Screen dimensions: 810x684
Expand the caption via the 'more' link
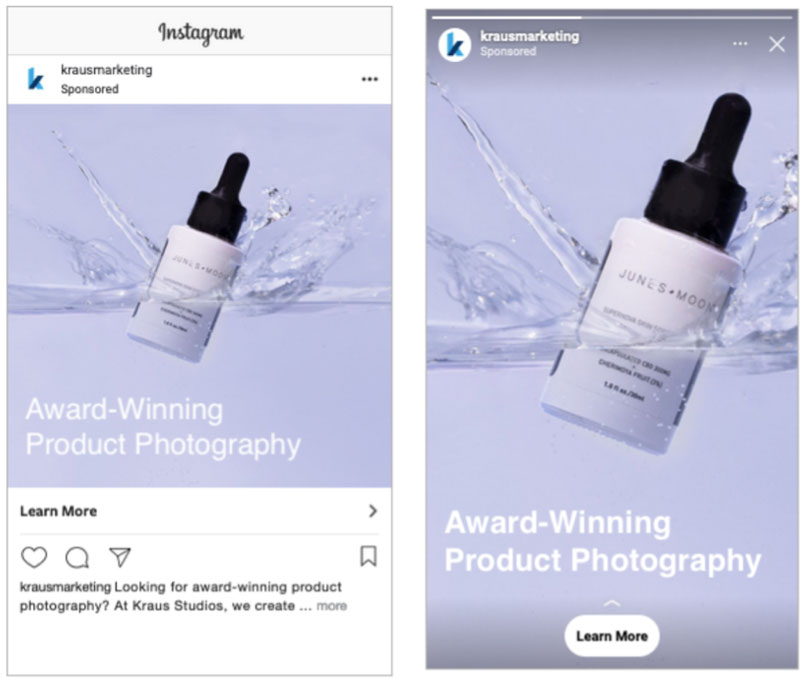click(x=331, y=605)
